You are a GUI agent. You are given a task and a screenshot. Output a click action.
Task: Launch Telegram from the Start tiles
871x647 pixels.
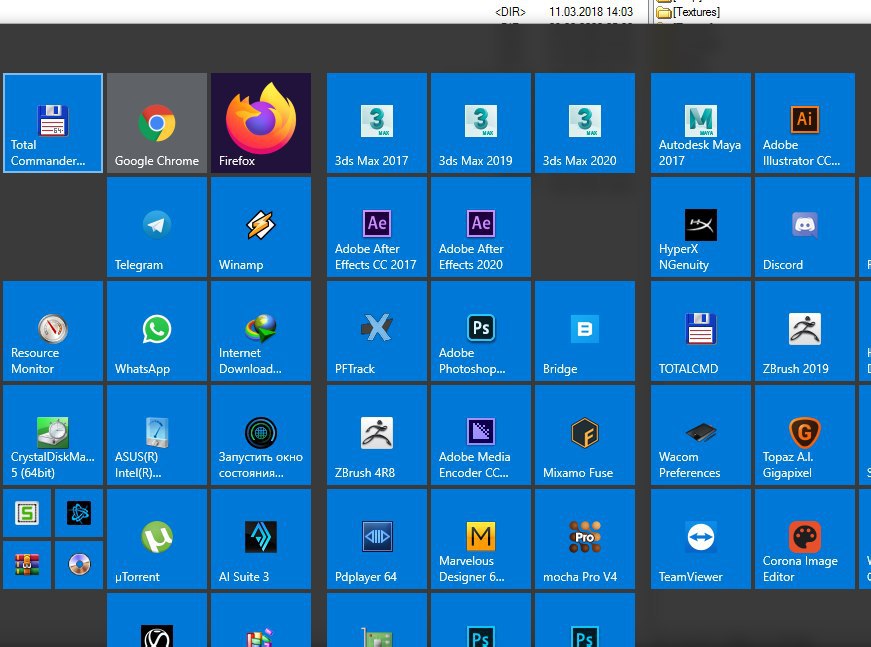click(x=157, y=227)
